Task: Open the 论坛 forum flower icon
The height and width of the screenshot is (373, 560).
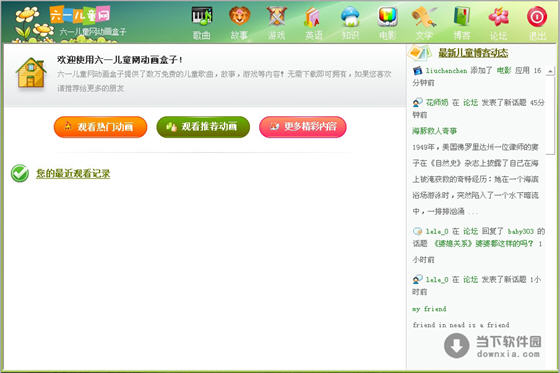Action: [499, 16]
